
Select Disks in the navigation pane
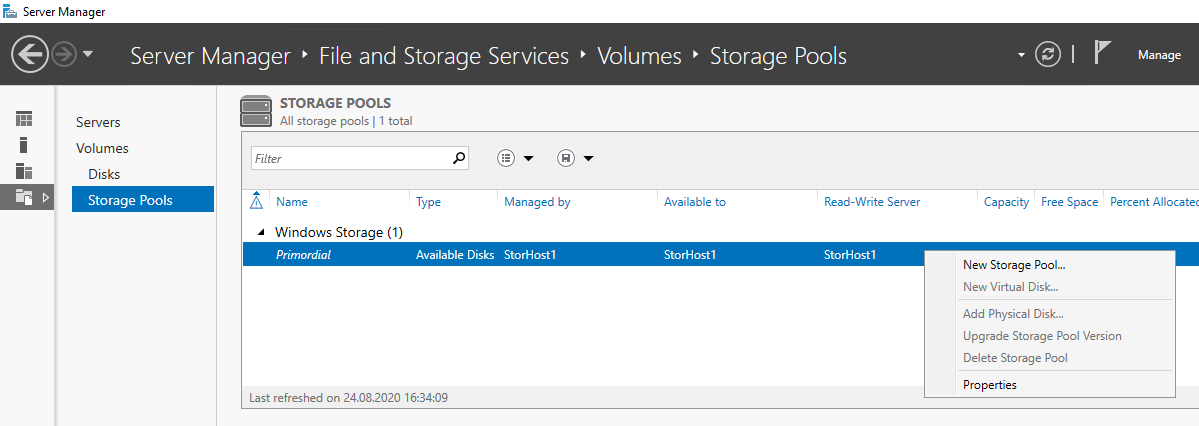pyautogui.click(x=104, y=174)
